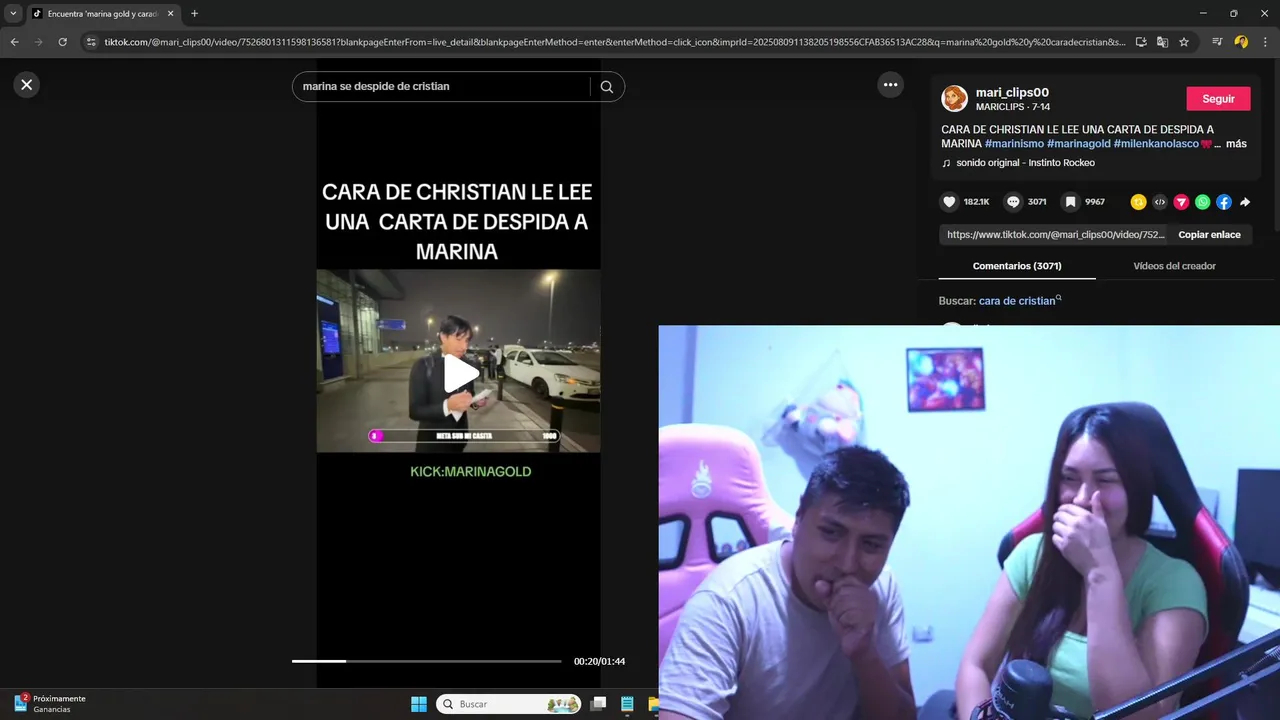Screen dimensions: 1280x720
Task: Share video to Facebook
Action: point(1224,202)
